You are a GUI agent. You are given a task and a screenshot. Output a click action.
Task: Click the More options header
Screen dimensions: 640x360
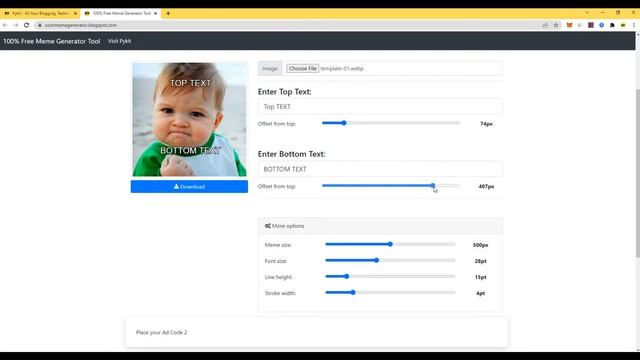380,226
